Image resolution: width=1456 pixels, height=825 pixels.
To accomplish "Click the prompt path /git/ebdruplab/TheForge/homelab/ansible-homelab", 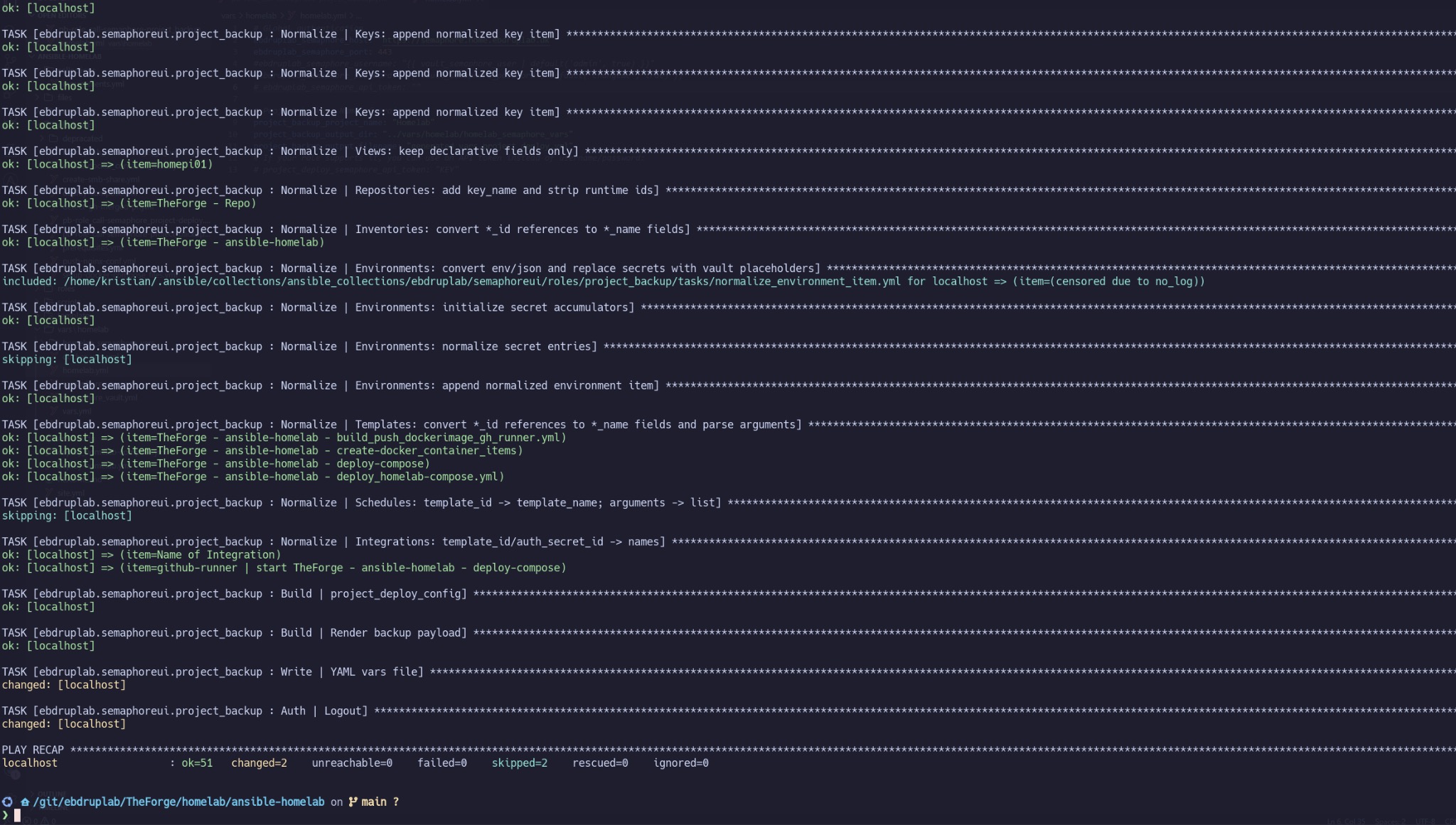I will 178,802.
